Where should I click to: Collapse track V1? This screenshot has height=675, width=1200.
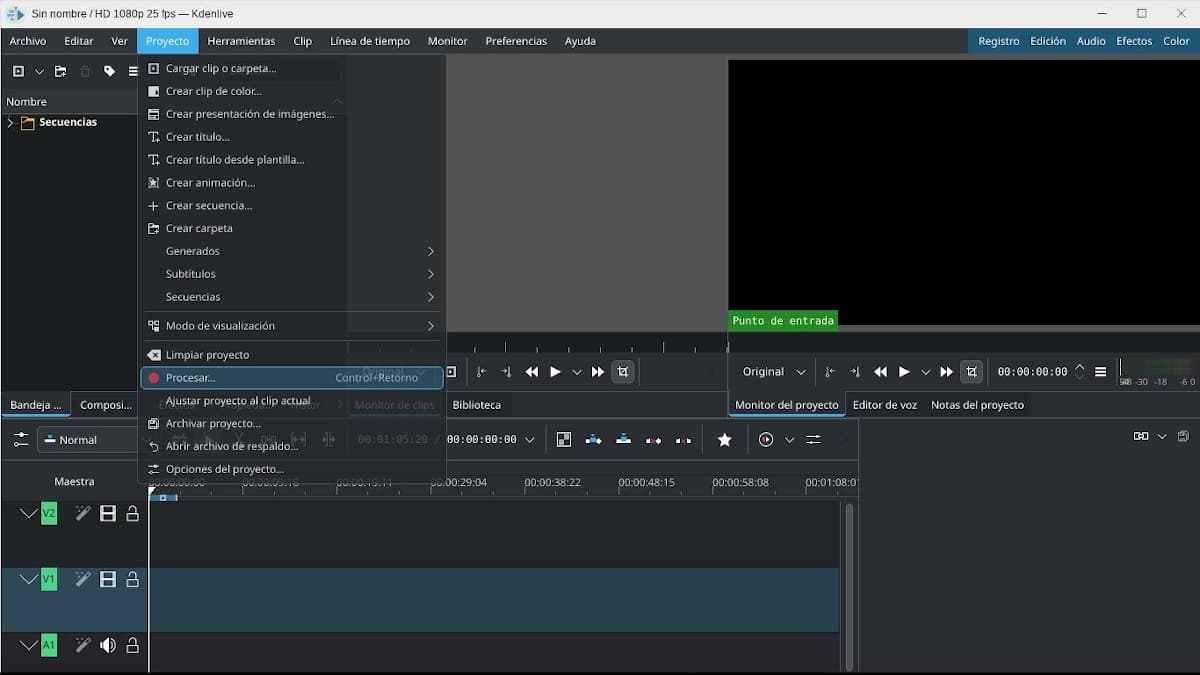pyautogui.click(x=28, y=580)
